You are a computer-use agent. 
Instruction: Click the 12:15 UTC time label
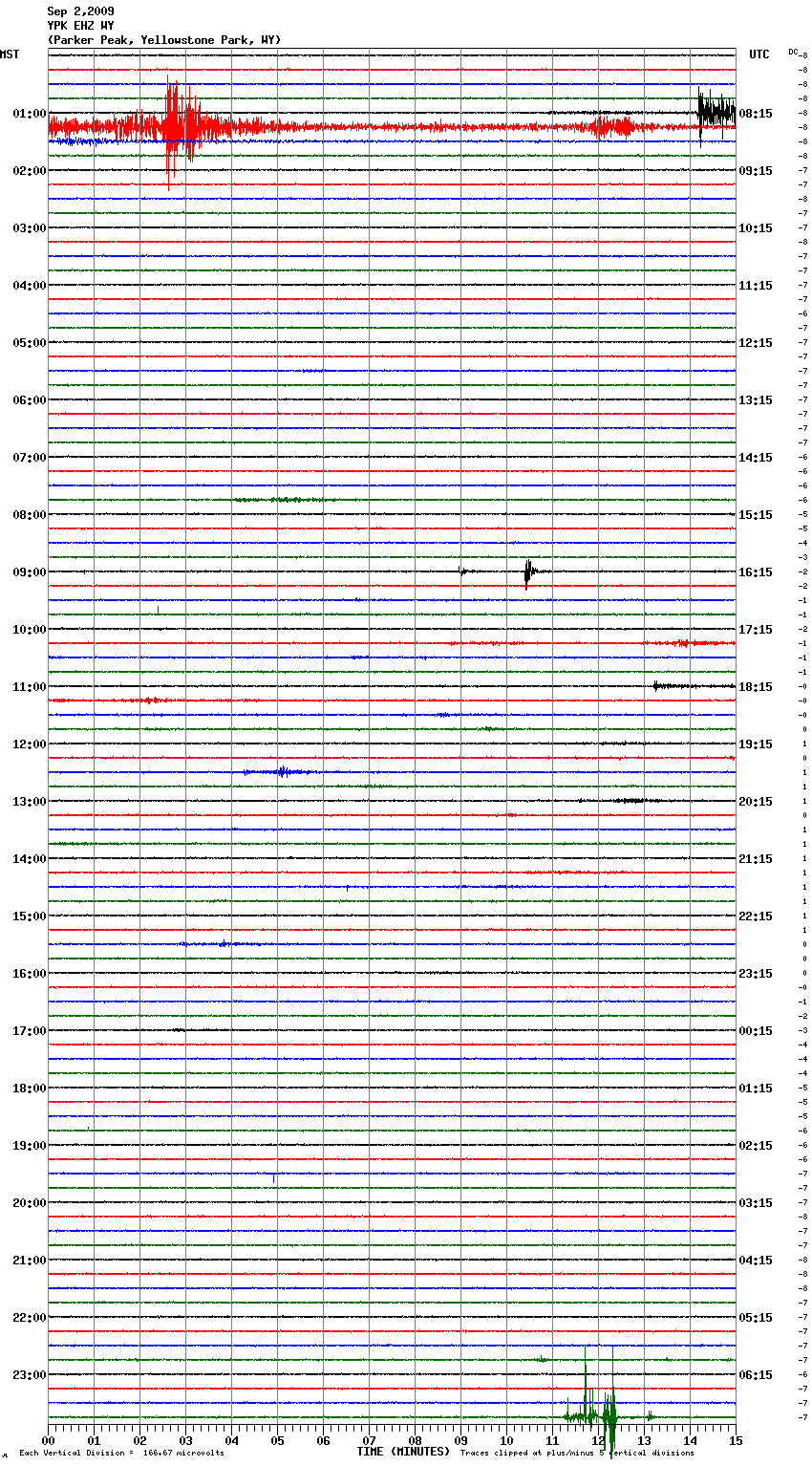click(756, 343)
